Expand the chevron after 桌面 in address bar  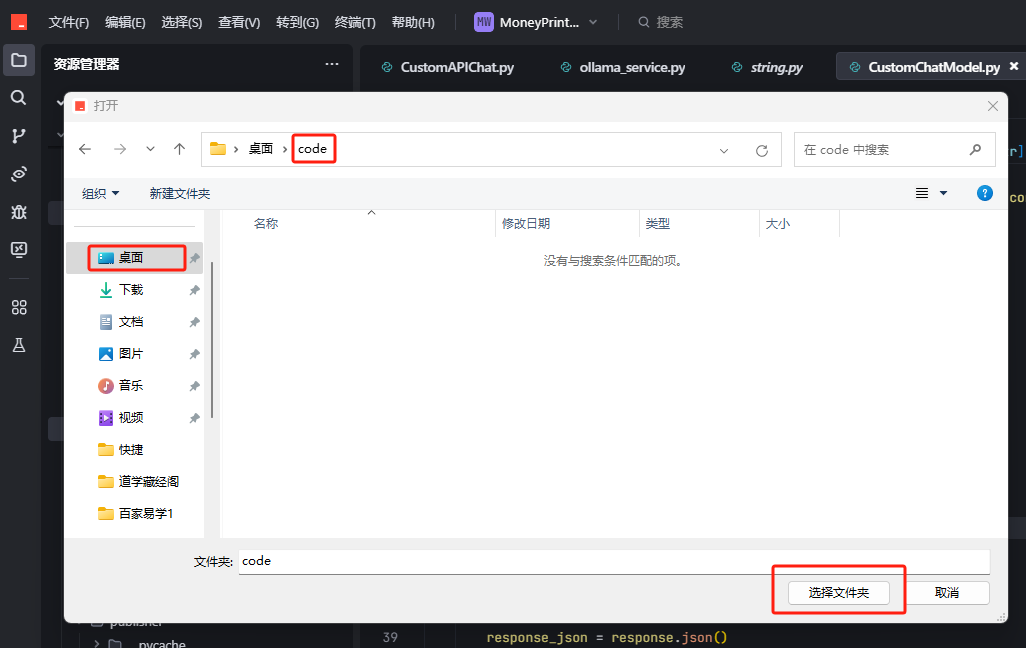coord(285,149)
